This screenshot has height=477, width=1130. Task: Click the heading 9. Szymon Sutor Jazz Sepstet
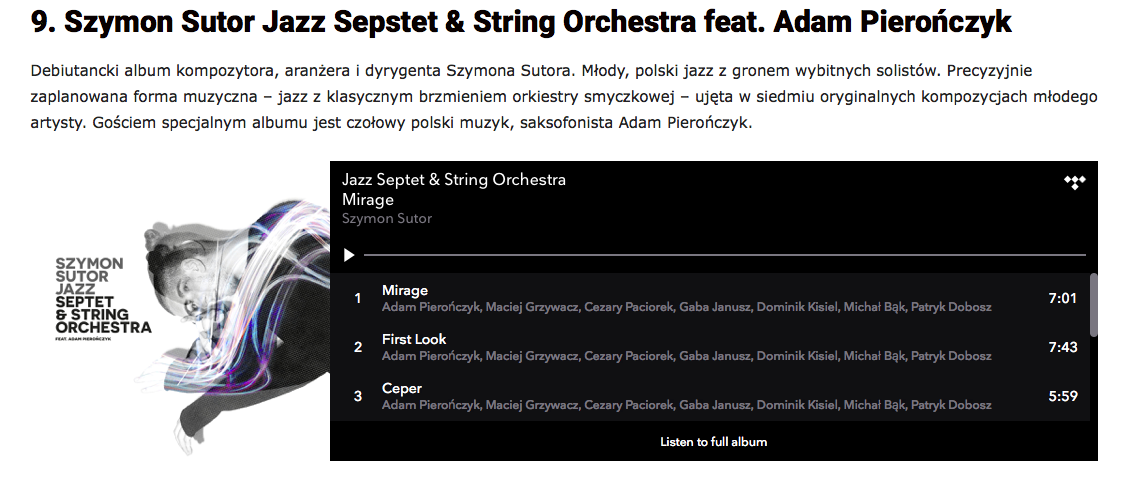click(521, 23)
